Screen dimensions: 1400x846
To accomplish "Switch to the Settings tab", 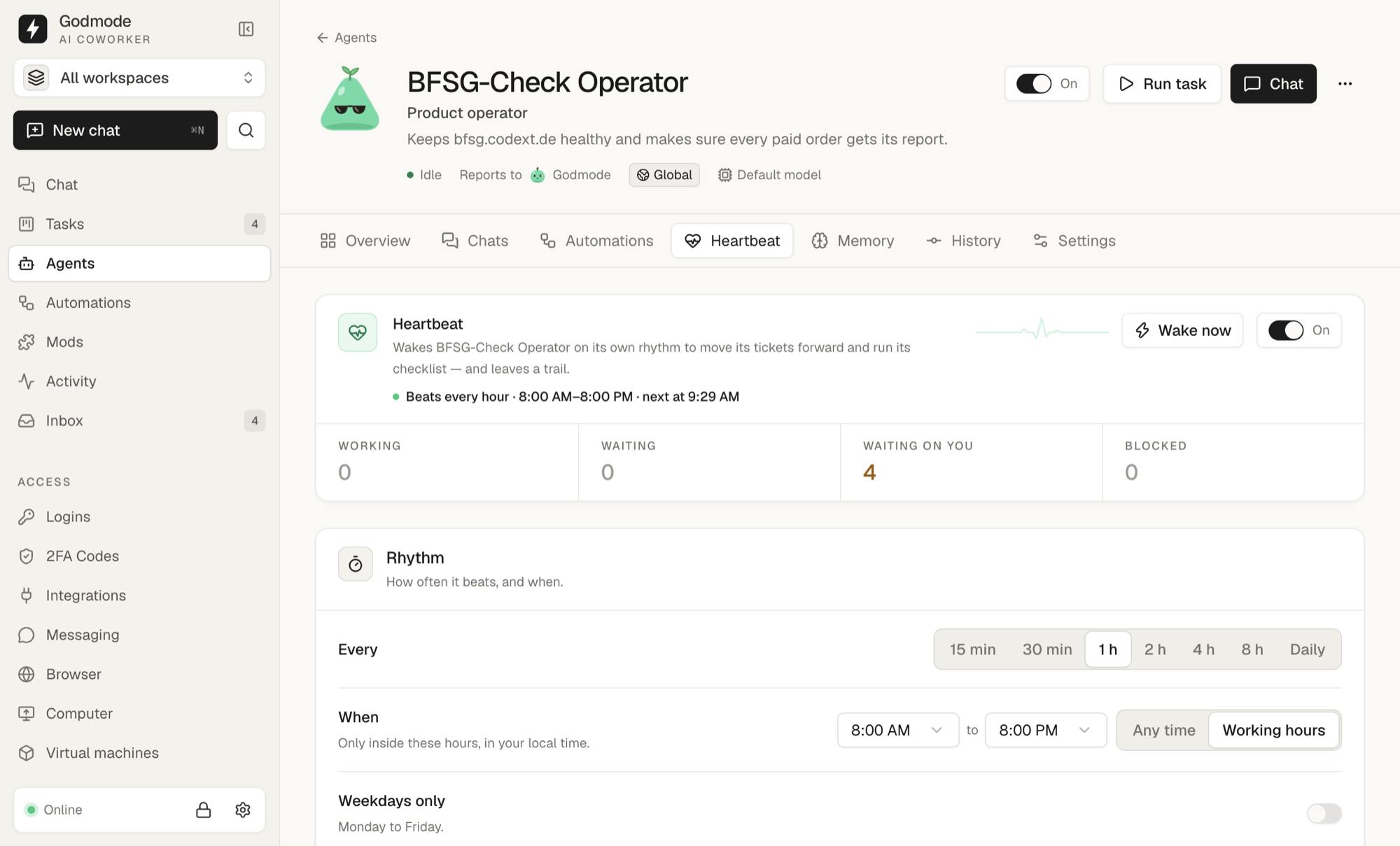I will click(1074, 241).
